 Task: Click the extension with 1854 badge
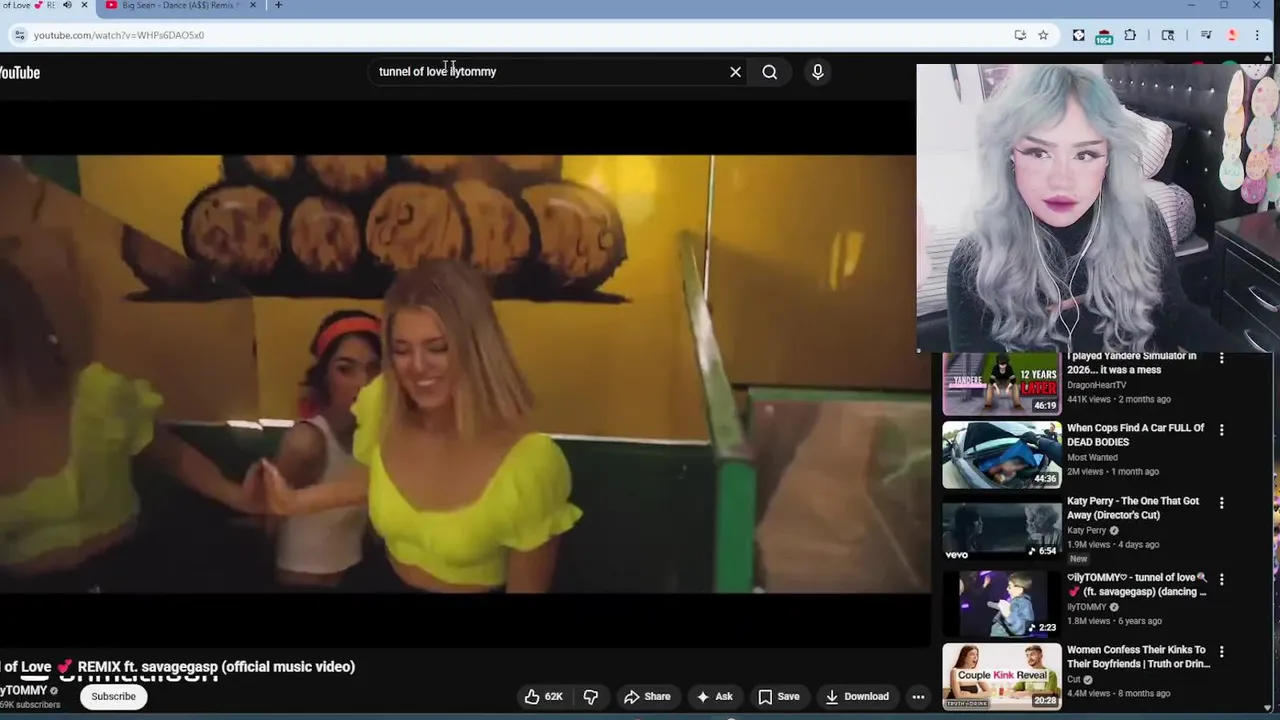1104,37
